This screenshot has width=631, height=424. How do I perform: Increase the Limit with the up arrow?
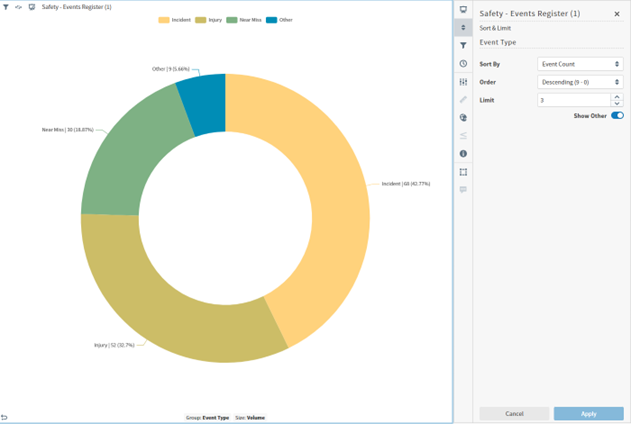[617, 97]
